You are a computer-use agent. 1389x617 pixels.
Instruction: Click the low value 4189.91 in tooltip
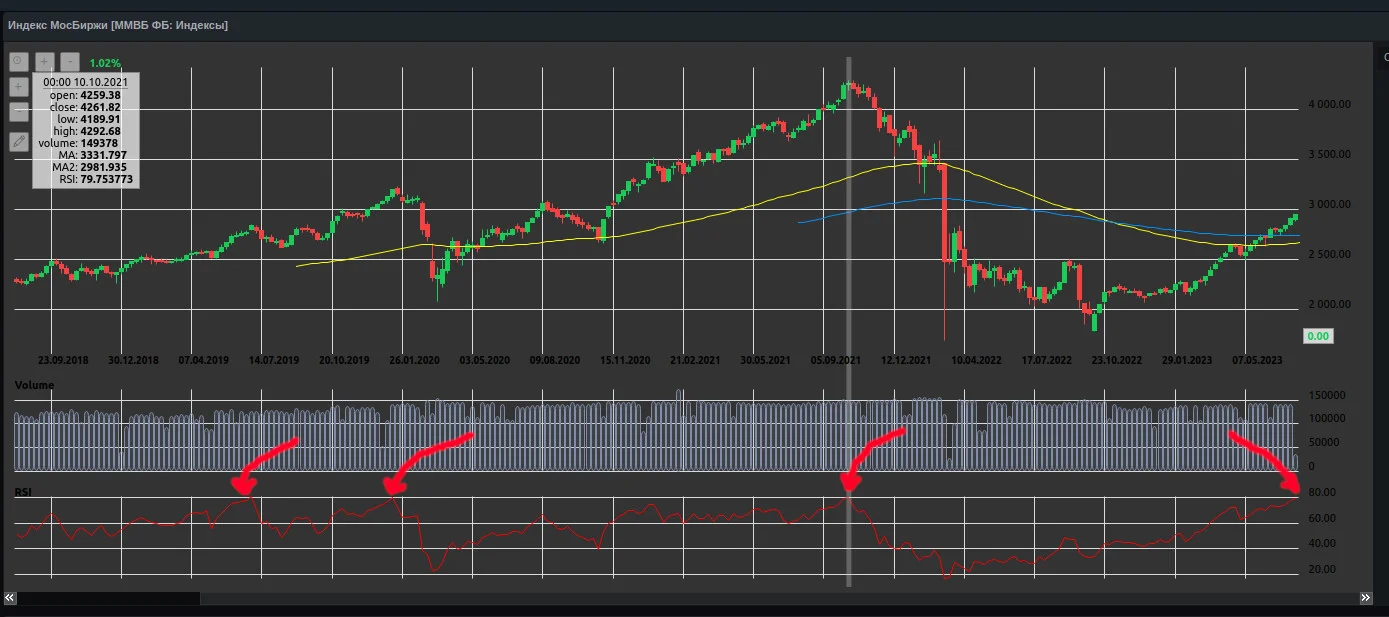101,119
